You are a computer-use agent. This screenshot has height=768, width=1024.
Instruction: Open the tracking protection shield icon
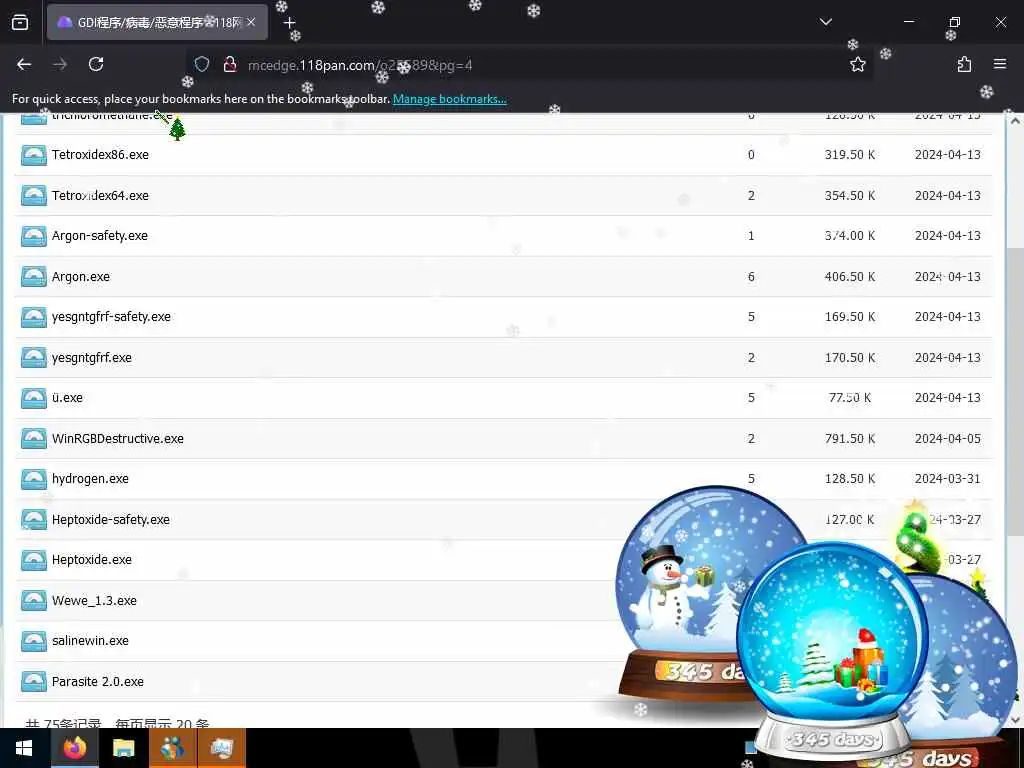click(202, 64)
